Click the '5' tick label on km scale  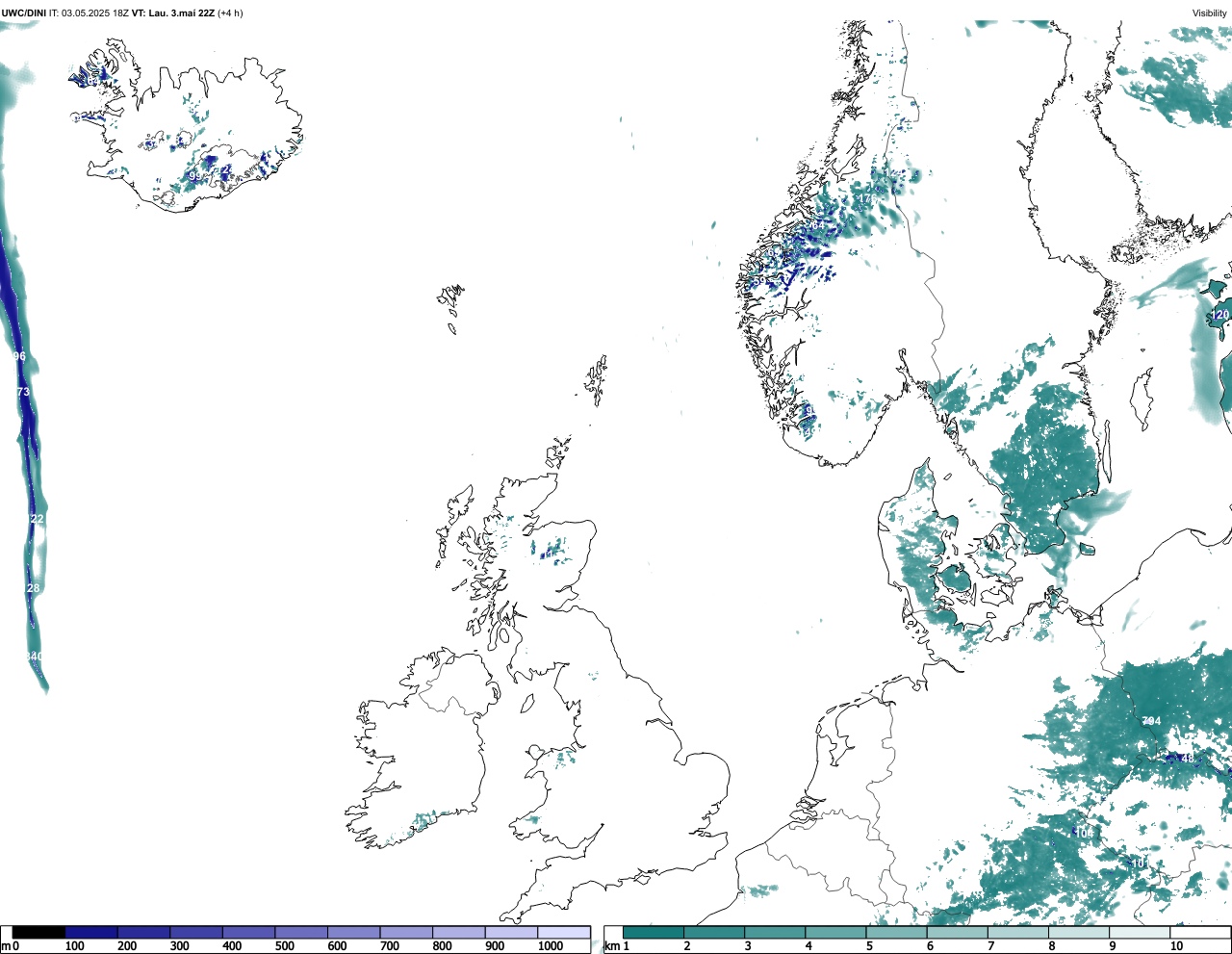tap(869, 946)
